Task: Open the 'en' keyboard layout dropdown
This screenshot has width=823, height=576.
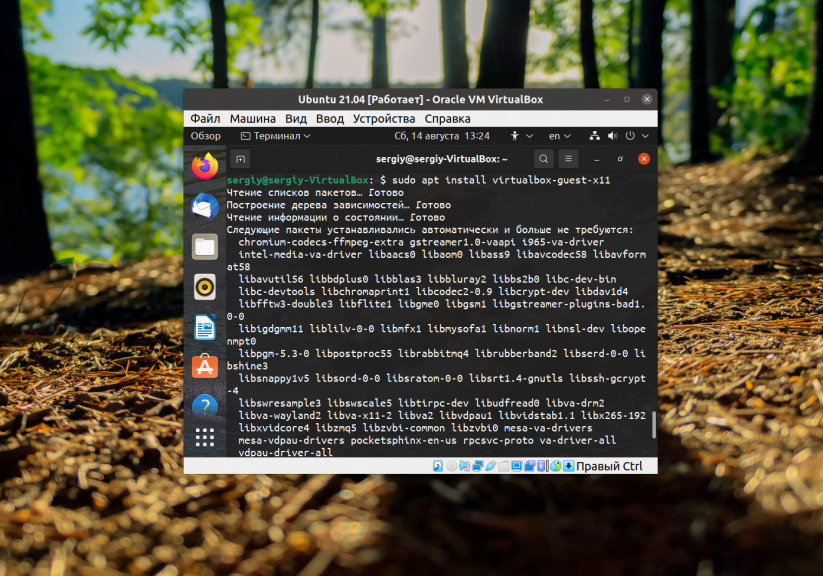Action: coord(560,136)
